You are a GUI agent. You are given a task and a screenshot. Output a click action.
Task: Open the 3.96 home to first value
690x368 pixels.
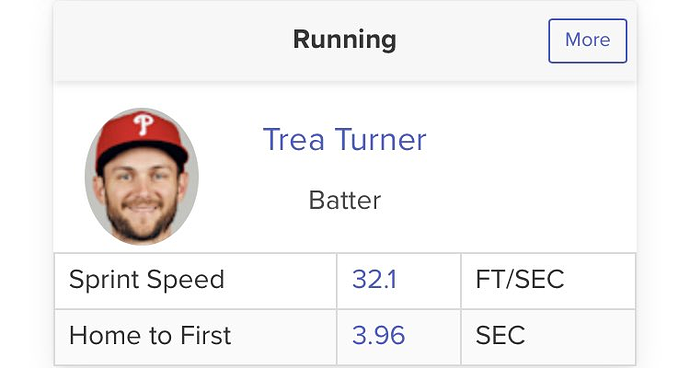(x=378, y=335)
